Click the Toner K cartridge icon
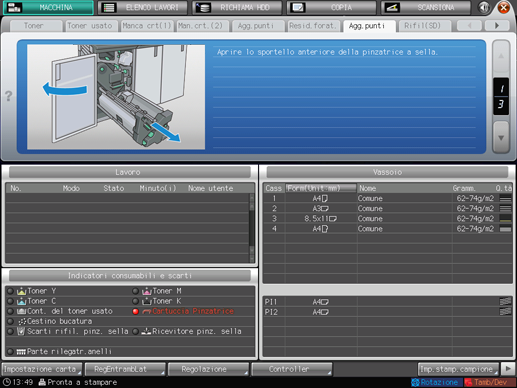 click(147, 301)
